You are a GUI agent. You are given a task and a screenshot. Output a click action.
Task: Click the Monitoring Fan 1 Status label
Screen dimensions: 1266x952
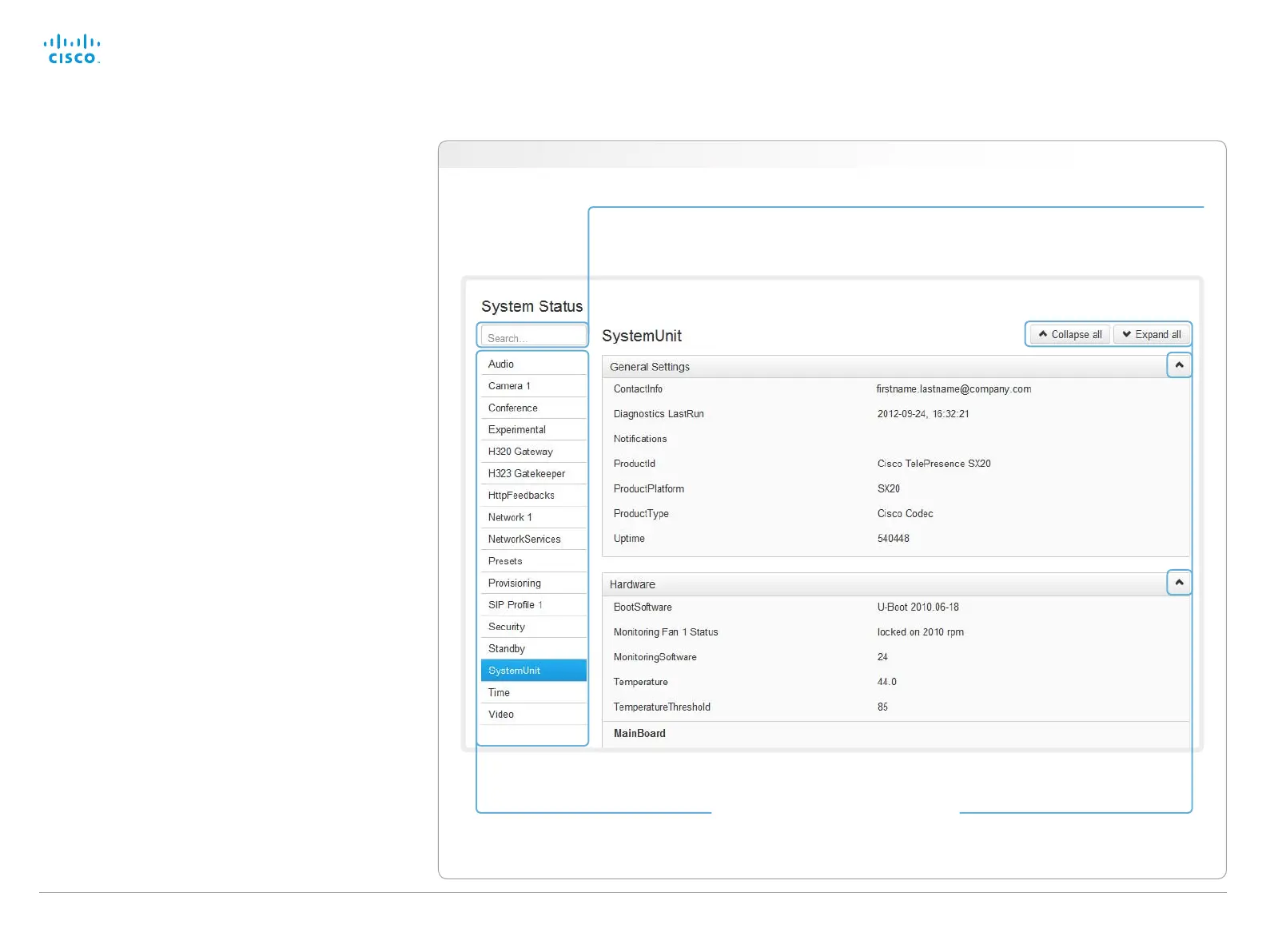[666, 632]
